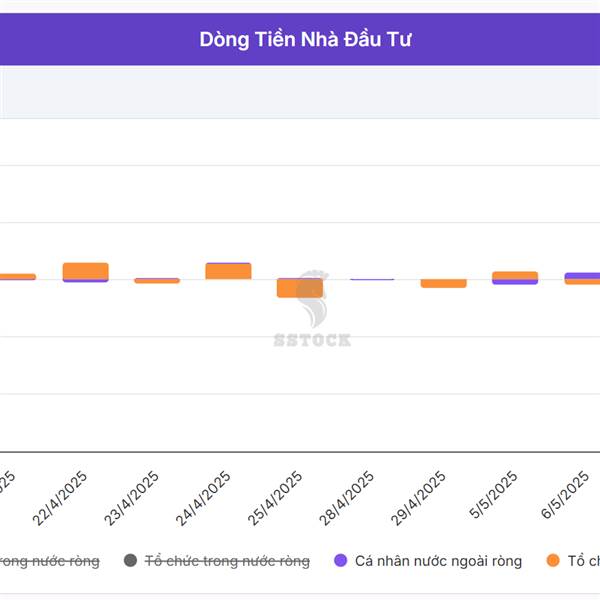Click the bar for 23/4/2025
Viewport: 600px width, 600px height.
pyautogui.click(x=157, y=281)
